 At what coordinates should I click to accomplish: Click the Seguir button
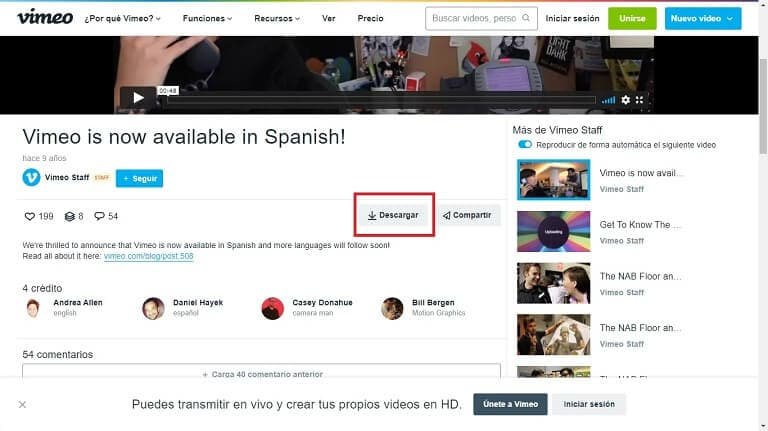pos(139,178)
